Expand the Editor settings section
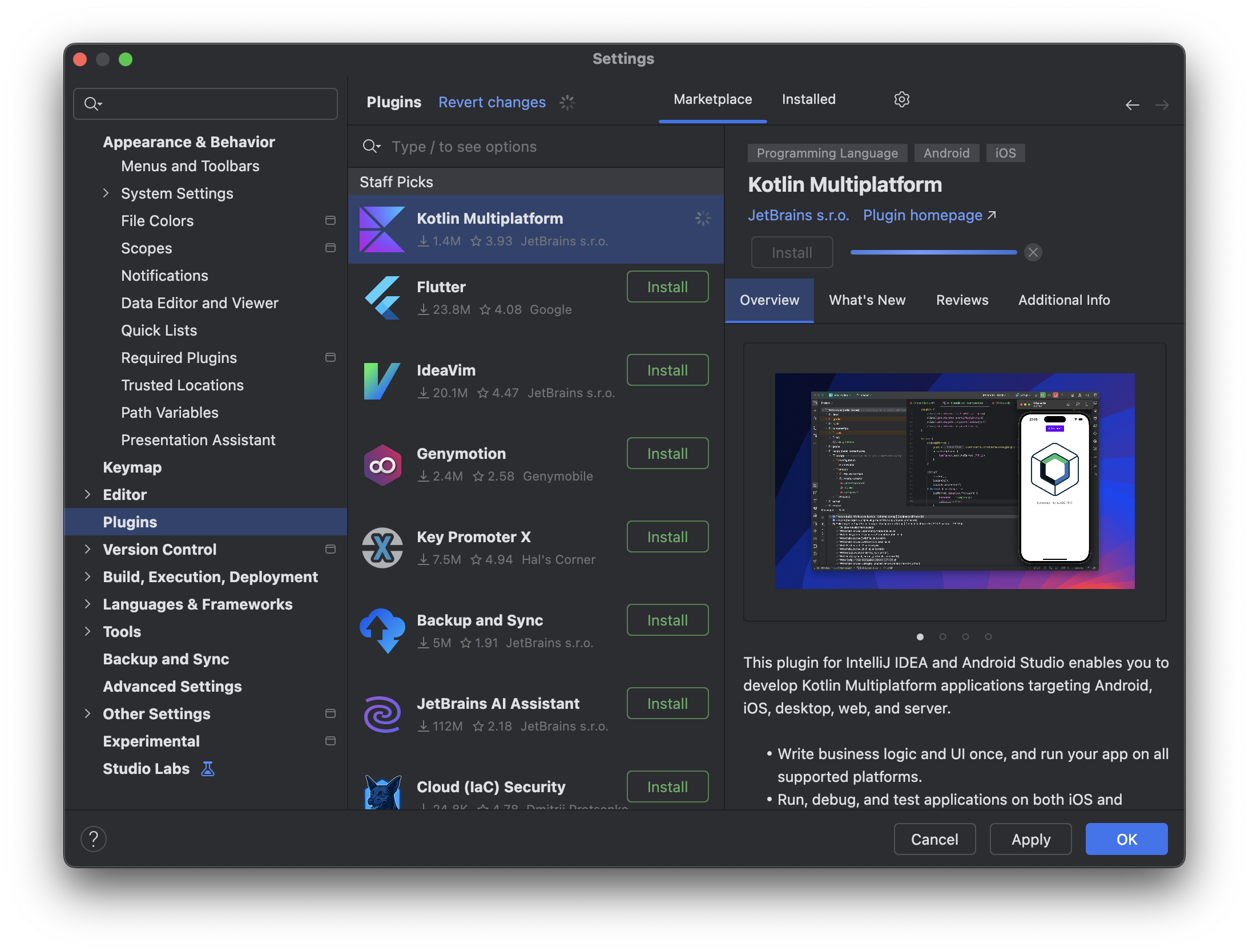Screen dimensions: 1249x952 click(x=87, y=494)
